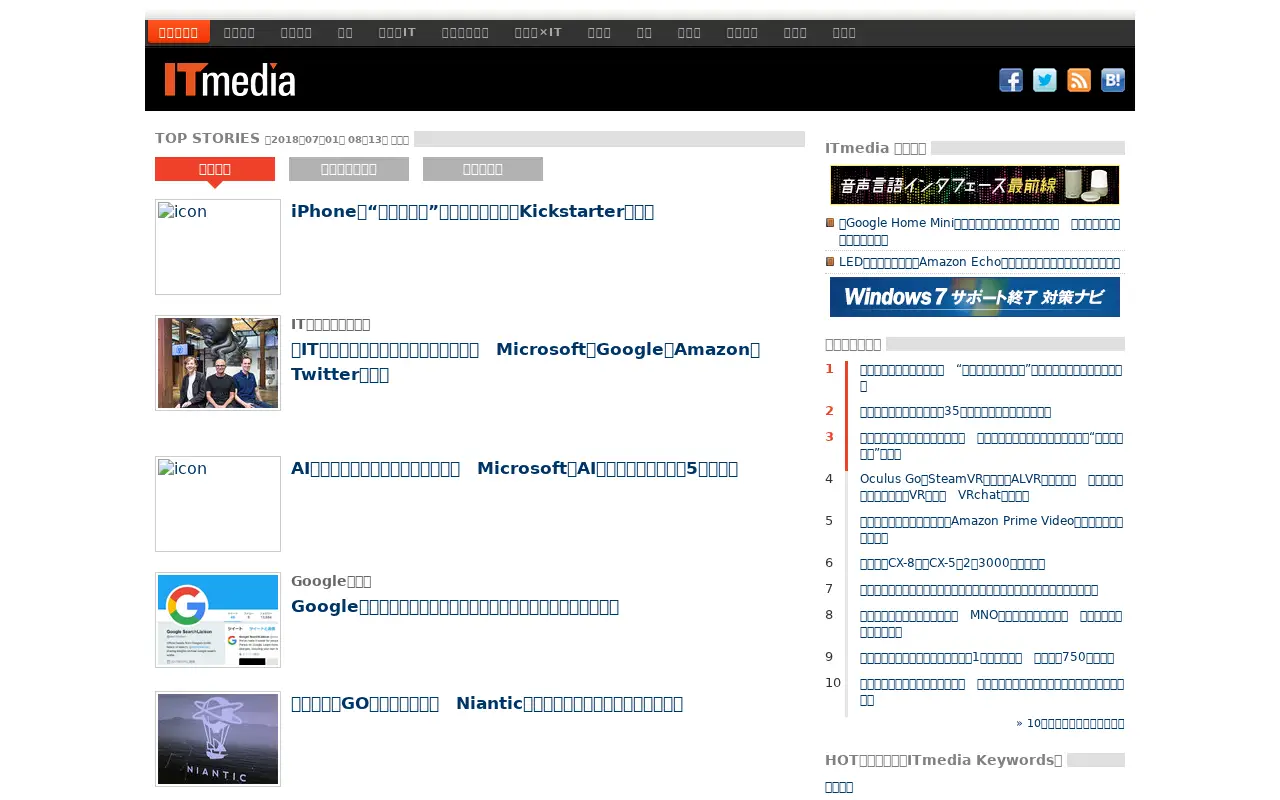Image resolution: width=1280 pixels, height=800 pixels.
Task: Open the number 1 ranked article
Action: tap(990, 378)
